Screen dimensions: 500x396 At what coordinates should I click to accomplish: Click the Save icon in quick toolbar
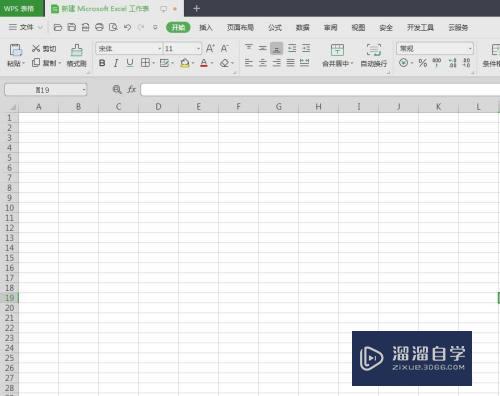coord(72,27)
